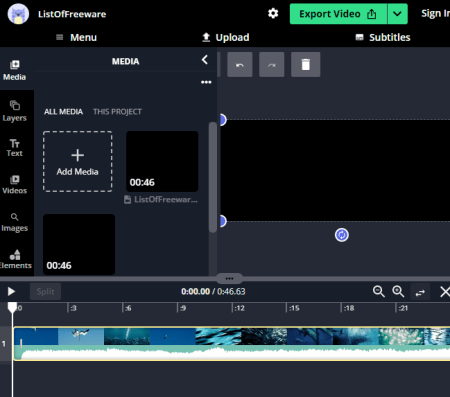Click the settings gear icon
The height and width of the screenshot is (397, 450).
coord(273,14)
